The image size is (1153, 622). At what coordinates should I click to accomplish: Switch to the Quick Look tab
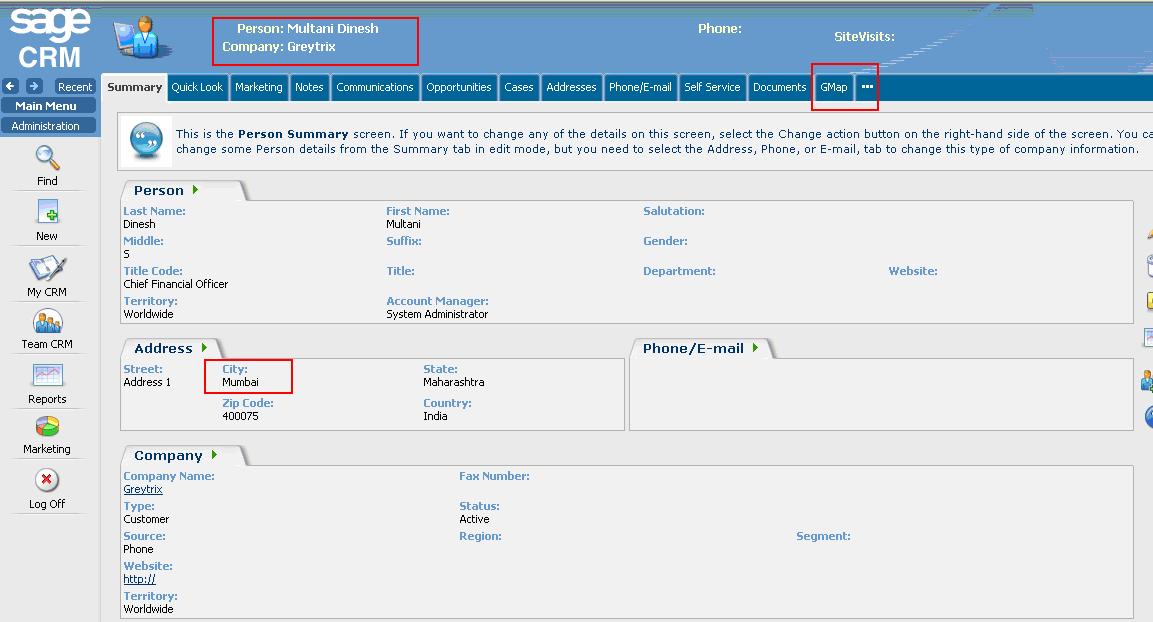pos(197,87)
